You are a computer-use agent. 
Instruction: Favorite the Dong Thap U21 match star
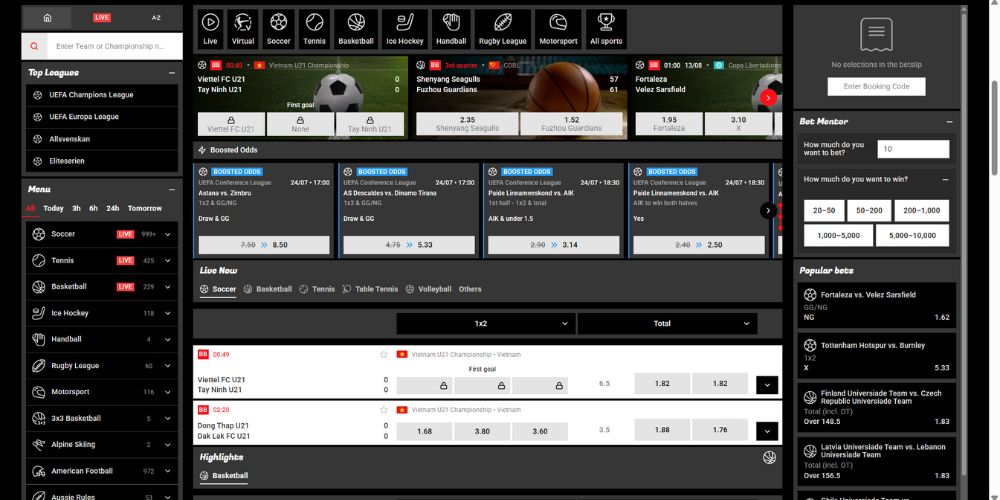click(383, 410)
